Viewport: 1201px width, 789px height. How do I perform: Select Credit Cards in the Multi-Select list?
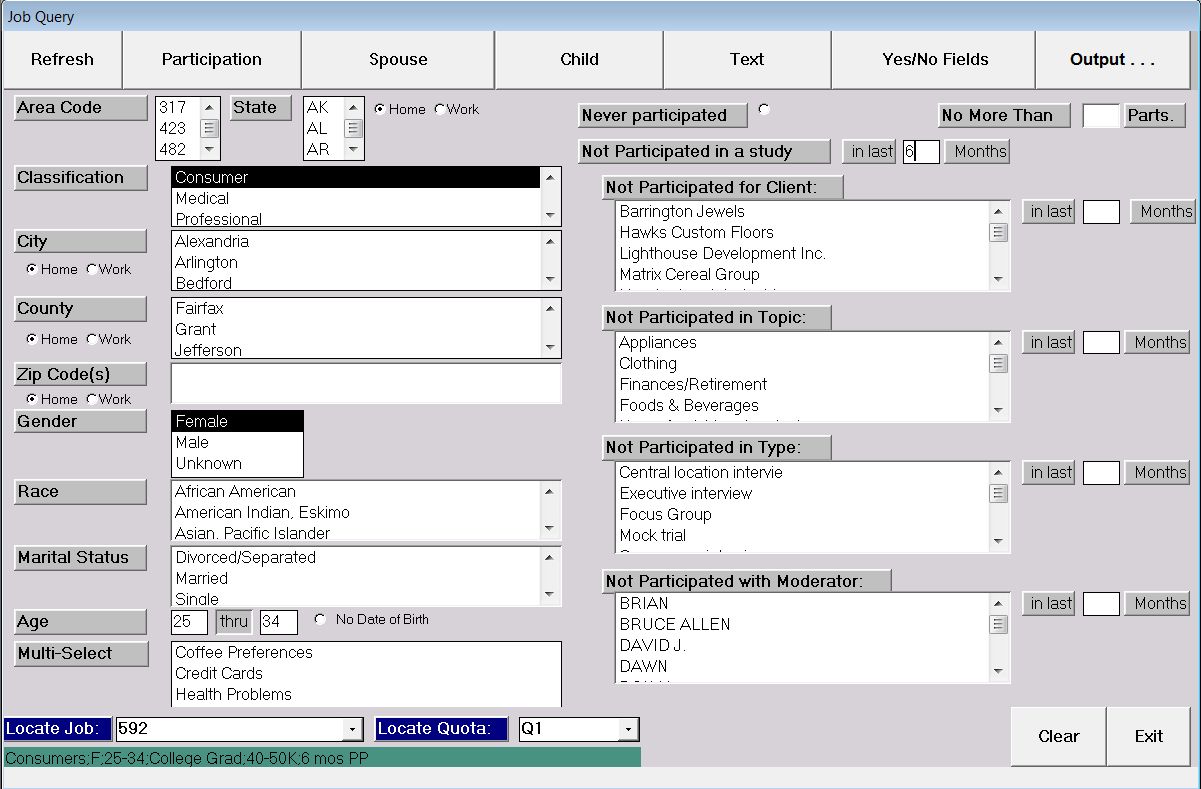coord(366,674)
